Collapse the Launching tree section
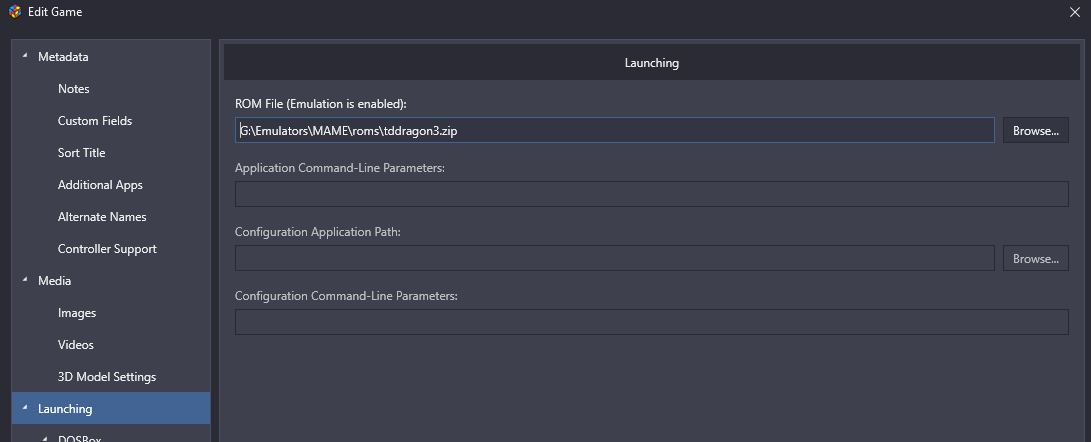Screen dimensions: 1091x442 [x=26, y=409]
